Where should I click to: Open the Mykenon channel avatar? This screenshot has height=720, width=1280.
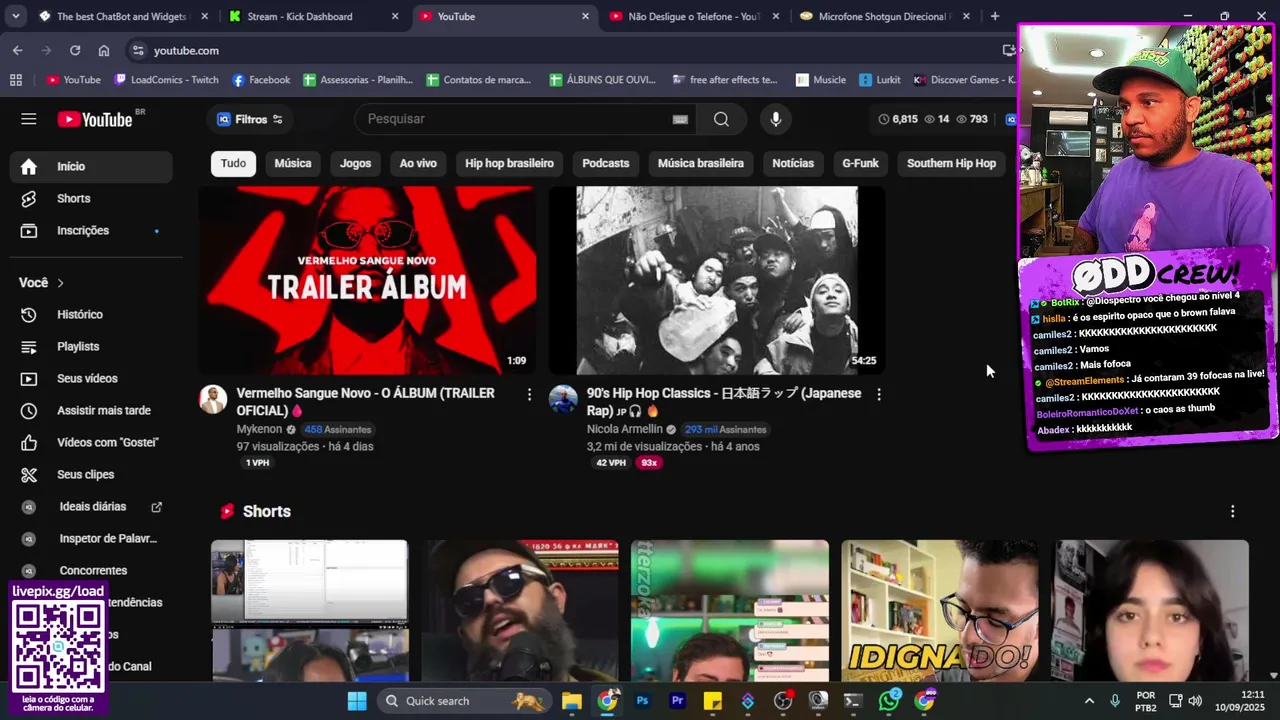213,399
